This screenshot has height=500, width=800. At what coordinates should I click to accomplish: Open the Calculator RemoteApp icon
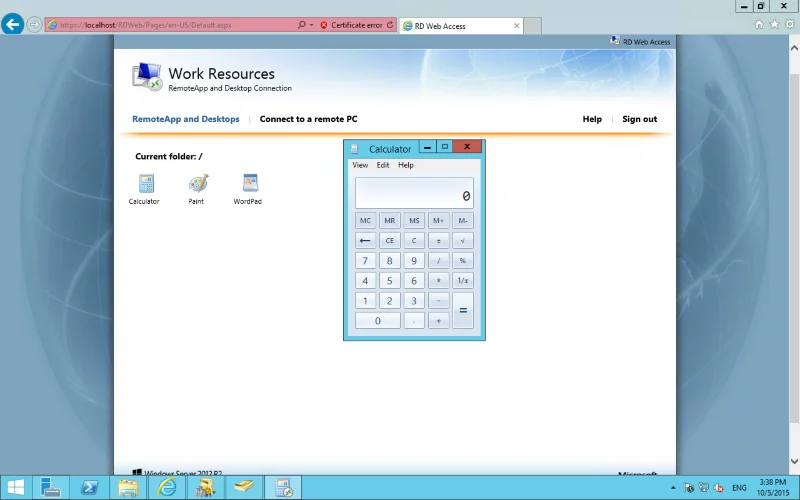(x=146, y=184)
